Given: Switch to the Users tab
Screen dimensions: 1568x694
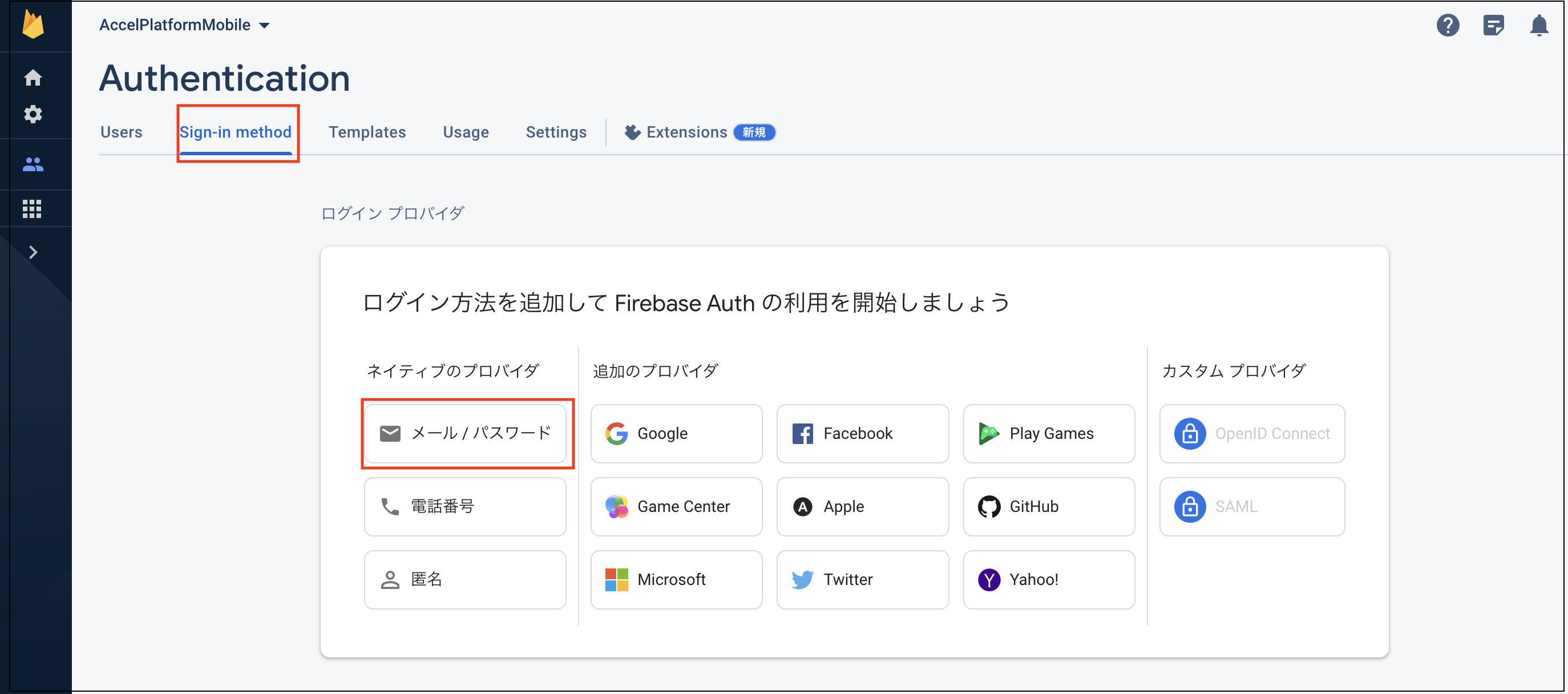Looking at the screenshot, I should [121, 132].
